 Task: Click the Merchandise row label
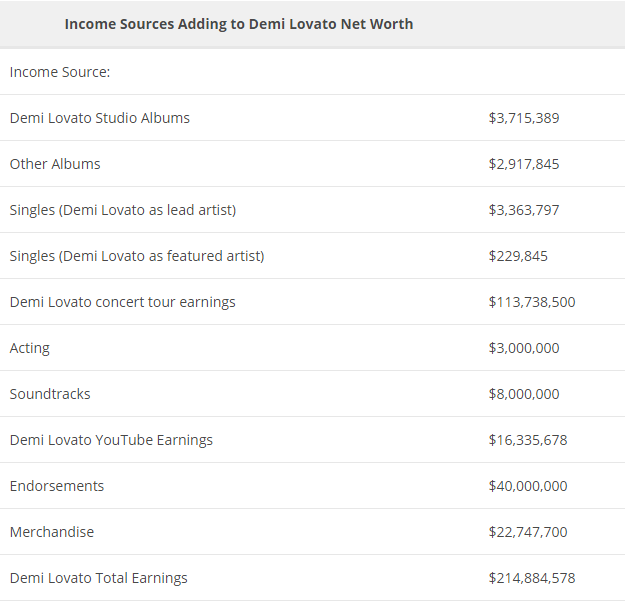click(x=52, y=532)
